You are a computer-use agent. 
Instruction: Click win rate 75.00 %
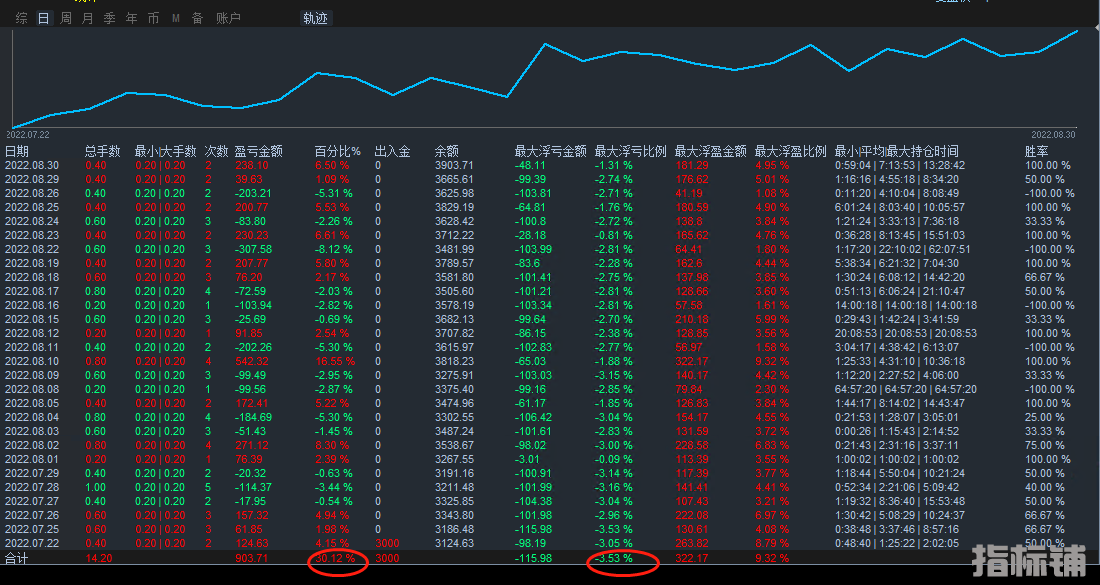1045,445
